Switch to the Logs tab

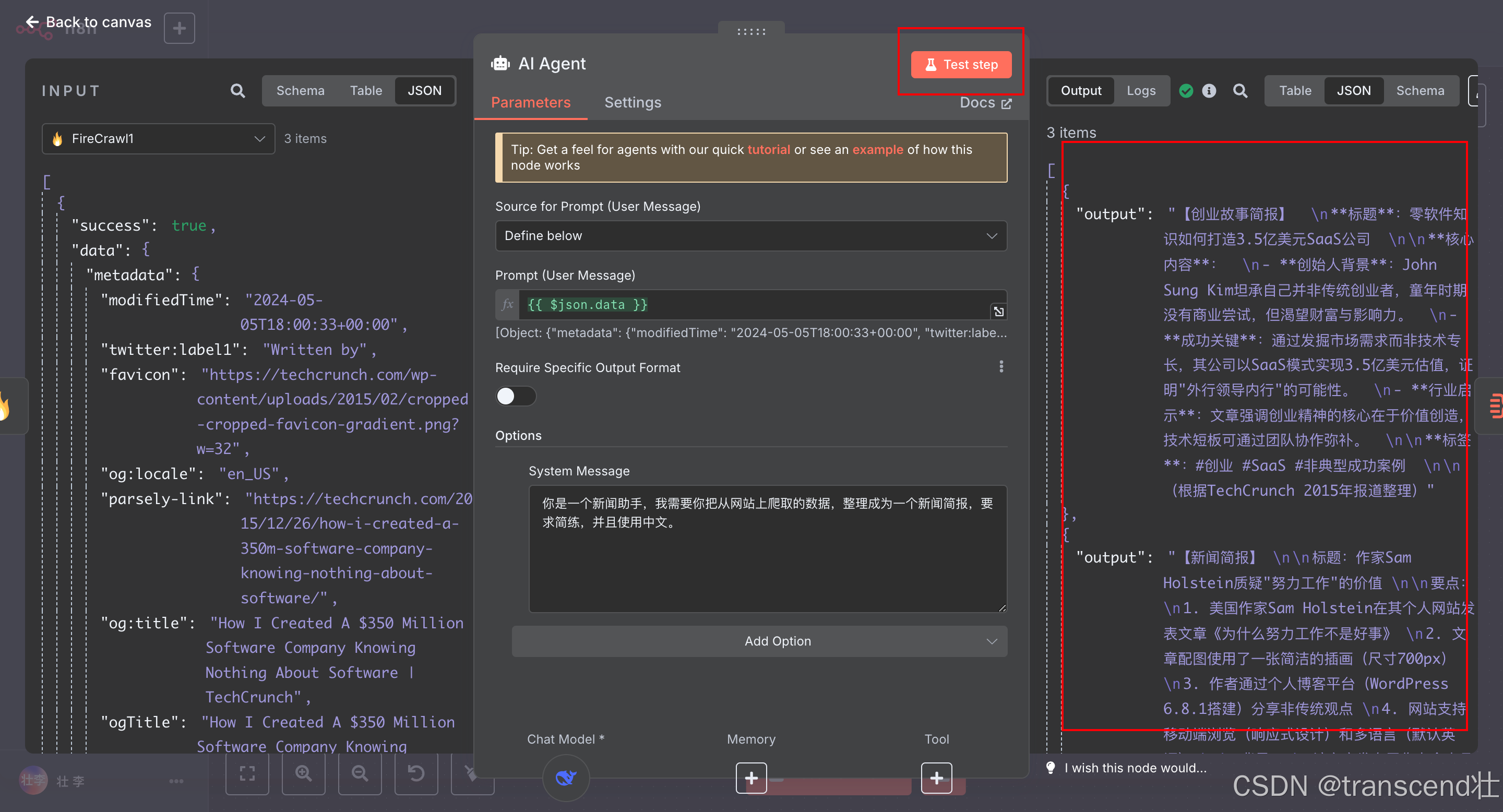[1141, 90]
